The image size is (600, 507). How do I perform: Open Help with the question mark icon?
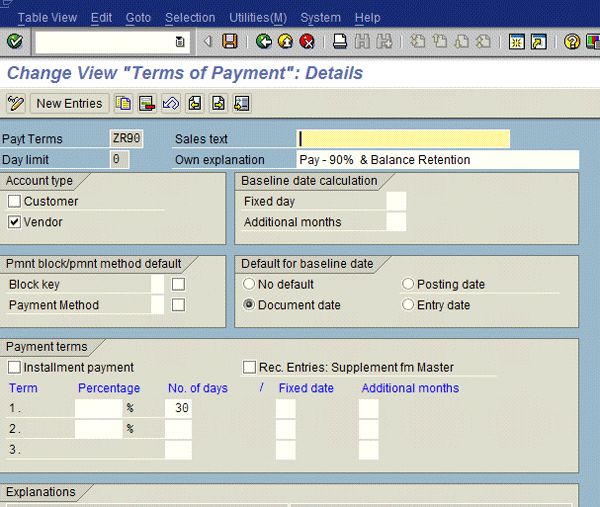pyautogui.click(x=571, y=42)
